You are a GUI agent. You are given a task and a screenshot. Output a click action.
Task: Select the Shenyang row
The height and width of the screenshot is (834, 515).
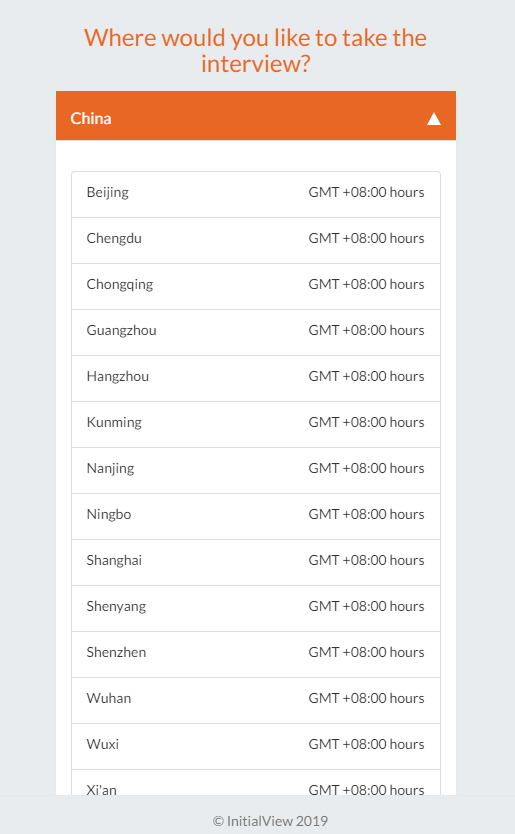256,608
